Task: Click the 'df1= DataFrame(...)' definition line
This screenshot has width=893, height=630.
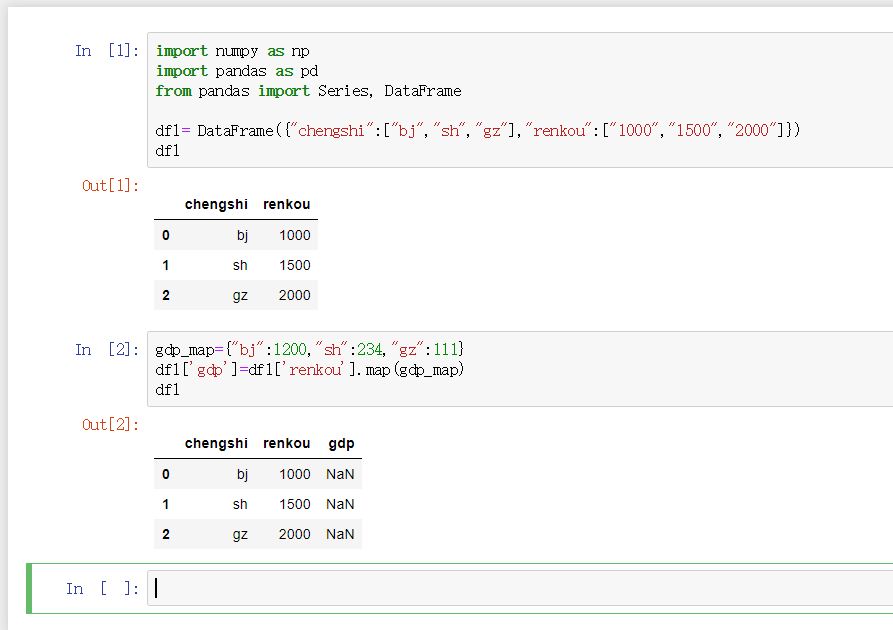Action: pos(477,131)
